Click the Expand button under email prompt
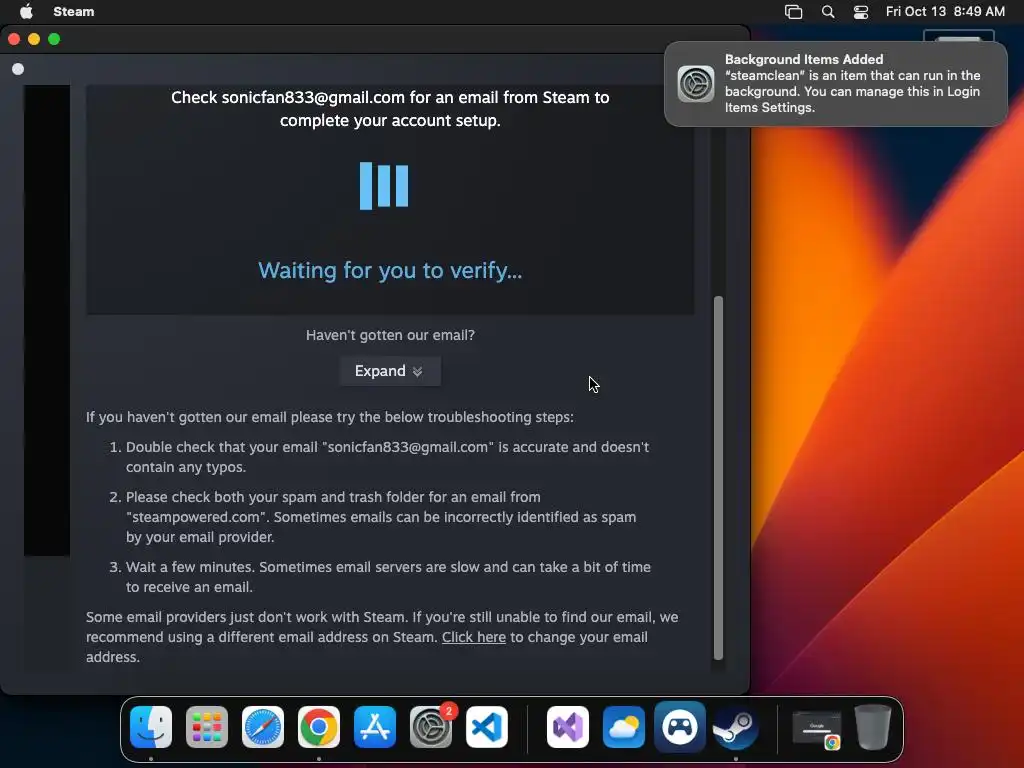This screenshot has width=1024, height=768. 390,371
